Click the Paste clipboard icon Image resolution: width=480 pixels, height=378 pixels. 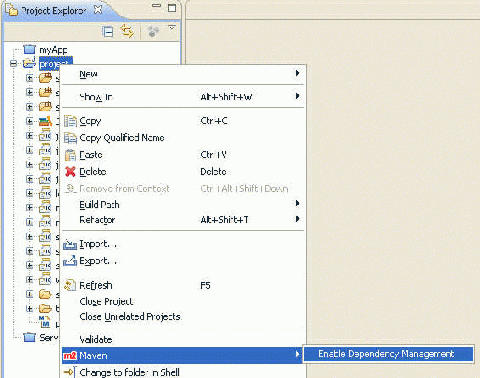coord(70,155)
